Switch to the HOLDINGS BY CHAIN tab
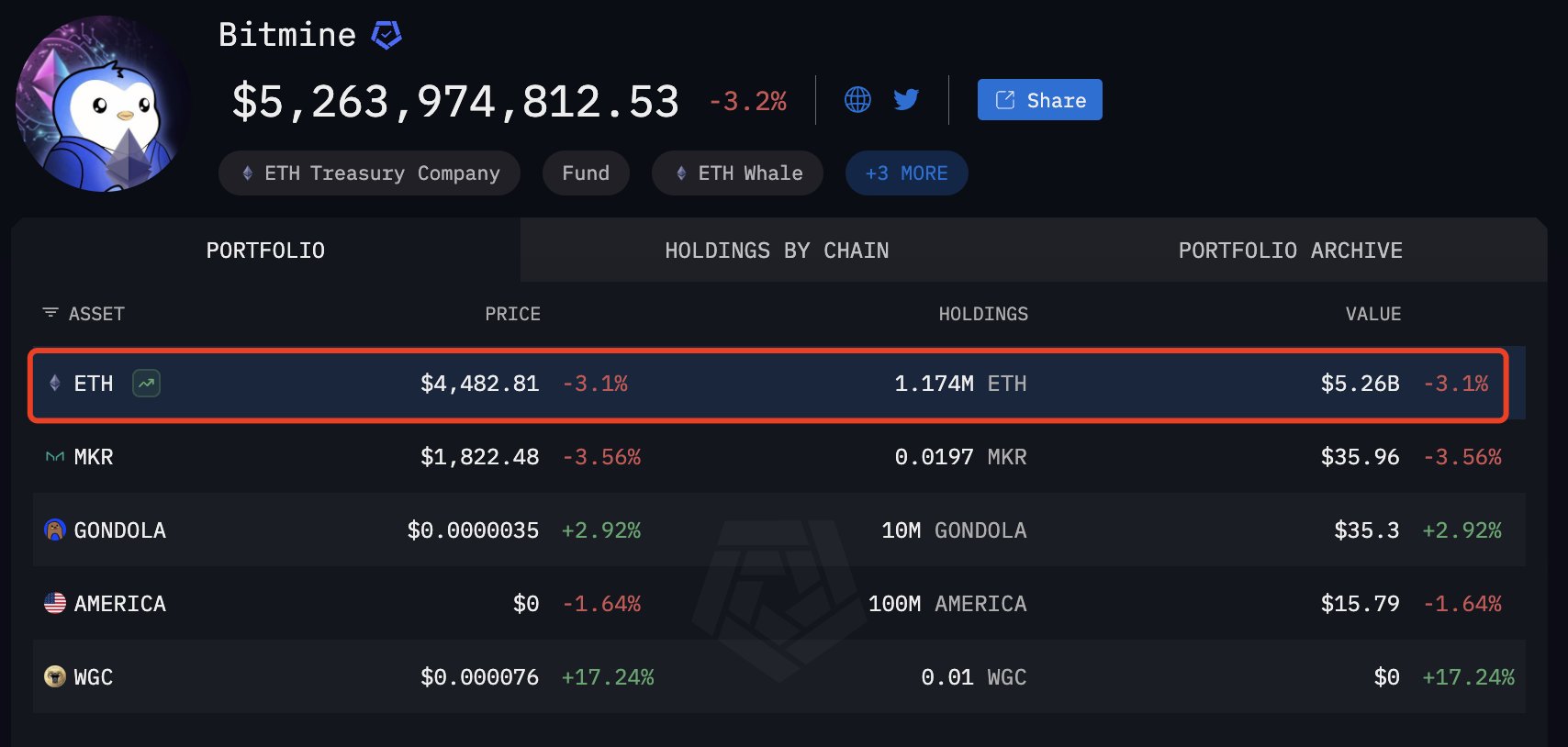Image resolution: width=1568 pixels, height=747 pixels. point(777,250)
